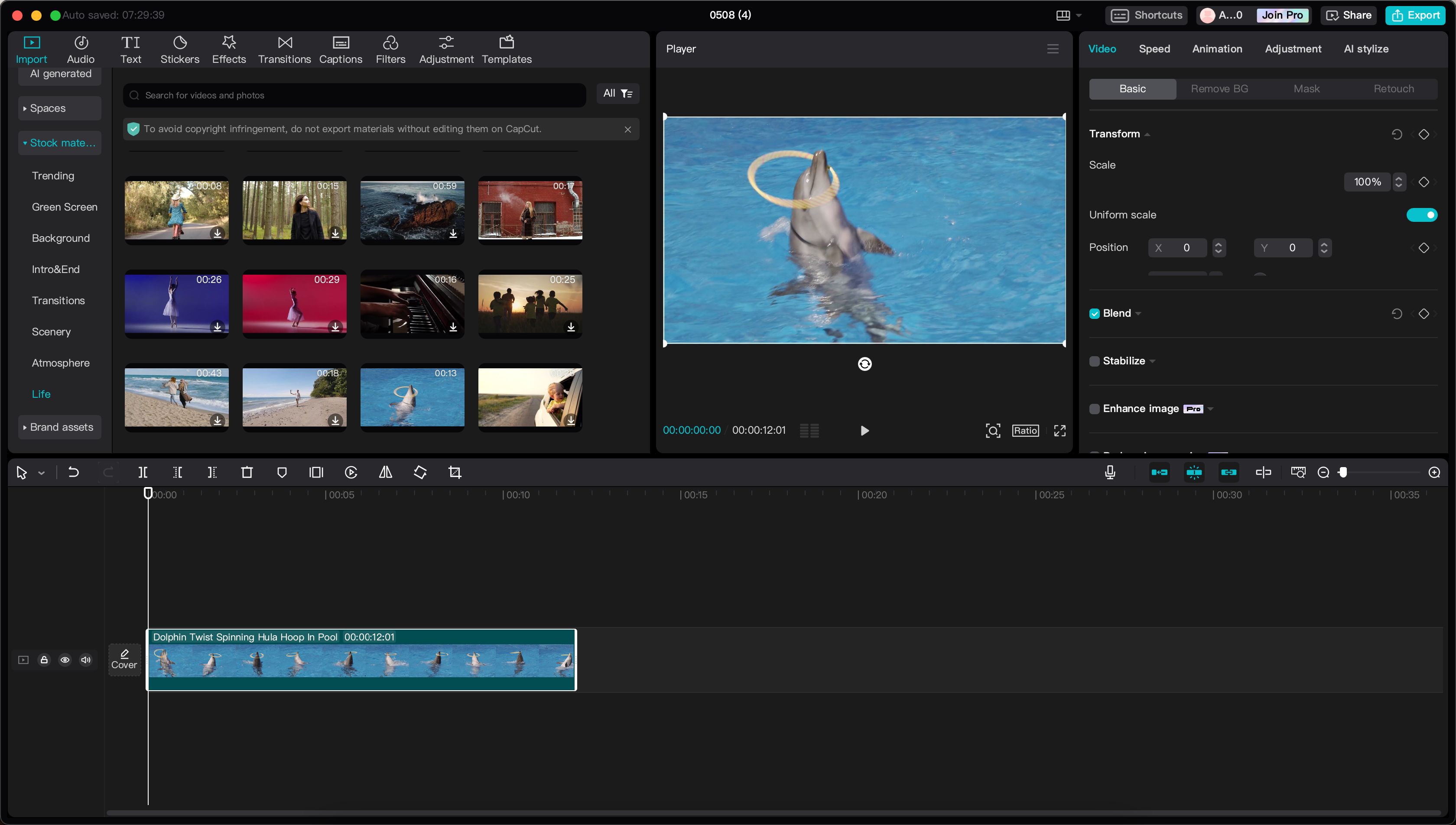Toggle the Uniform scale switch
Screen dimensions: 1456x825
pos(1421,215)
